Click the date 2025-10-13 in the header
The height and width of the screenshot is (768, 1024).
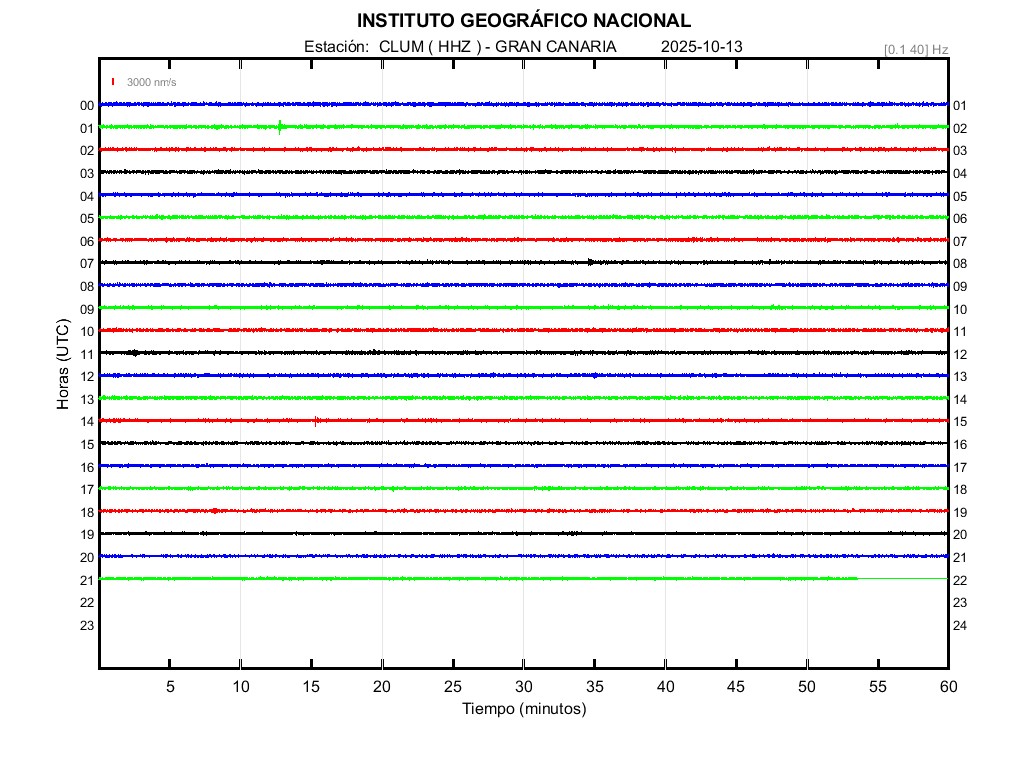701,47
